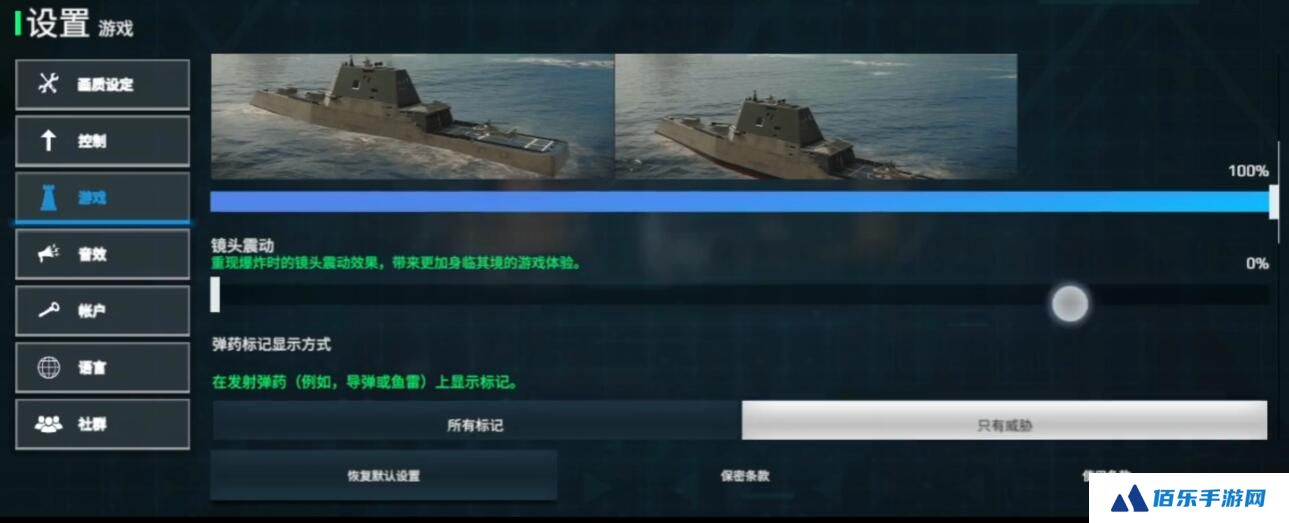The height and width of the screenshot is (523, 1289).
Task: Open the 画质设定 settings tab
Action: pyautogui.click(x=102, y=85)
